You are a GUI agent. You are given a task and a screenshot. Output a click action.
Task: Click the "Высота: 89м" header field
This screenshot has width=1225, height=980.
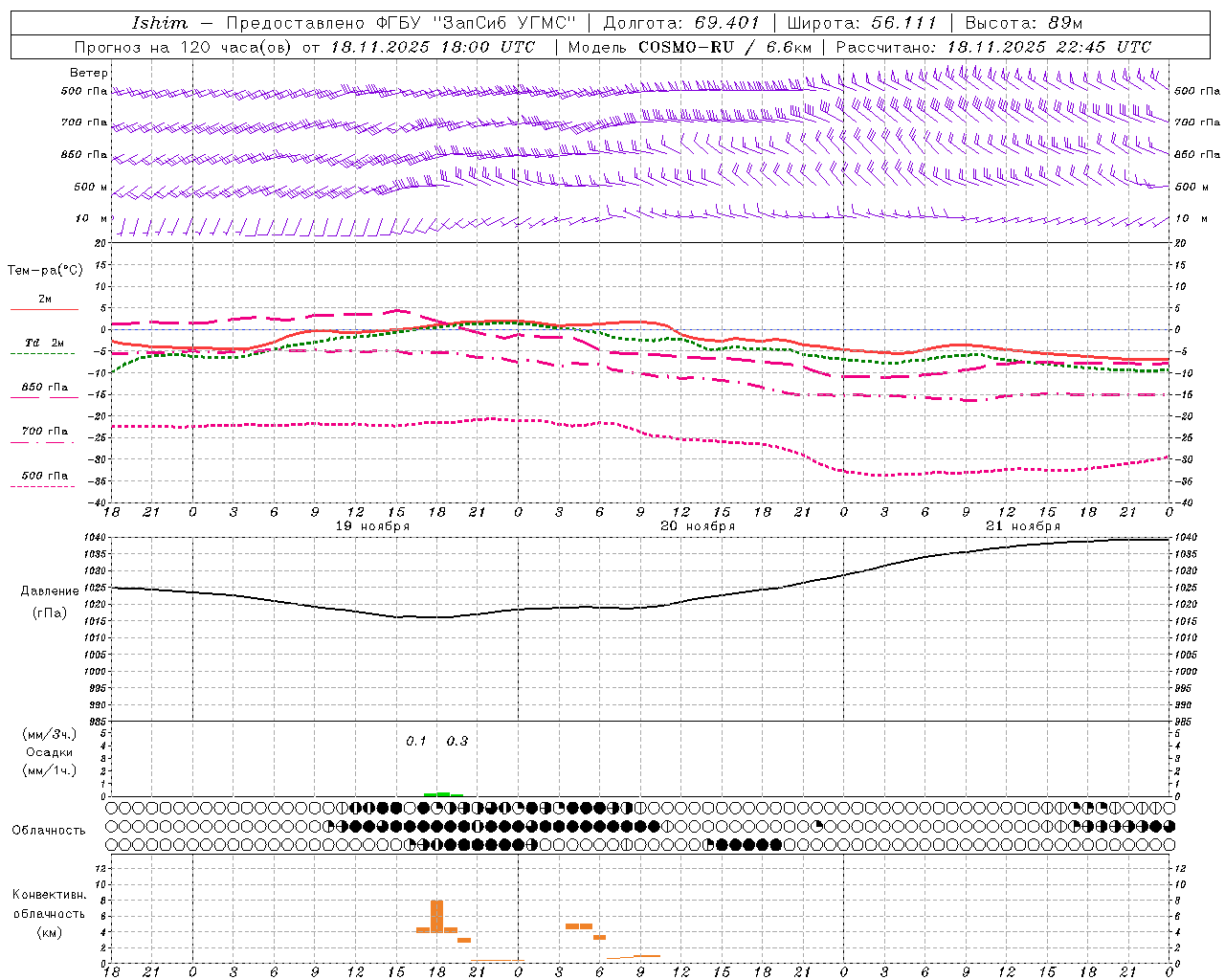click(x=1023, y=23)
